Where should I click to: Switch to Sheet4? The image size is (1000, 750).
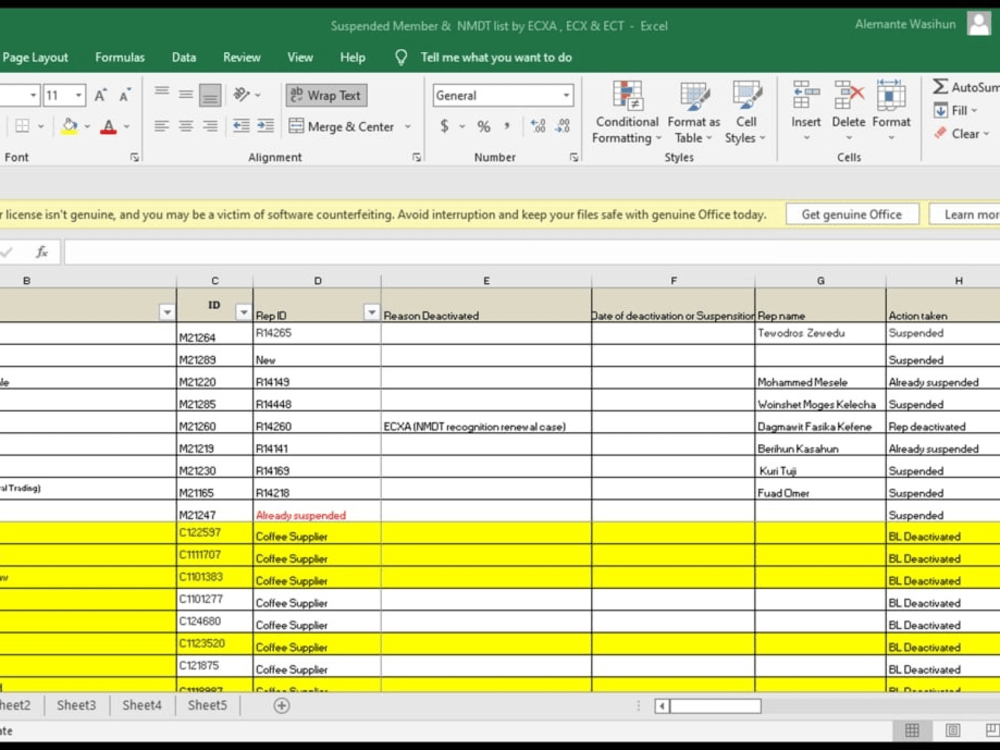142,705
